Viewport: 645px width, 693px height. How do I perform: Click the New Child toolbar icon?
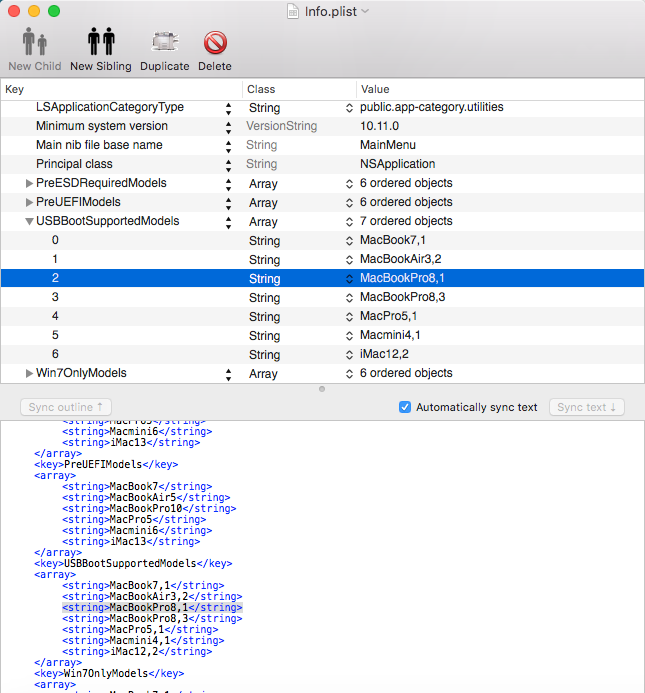pyautogui.click(x=34, y=42)
